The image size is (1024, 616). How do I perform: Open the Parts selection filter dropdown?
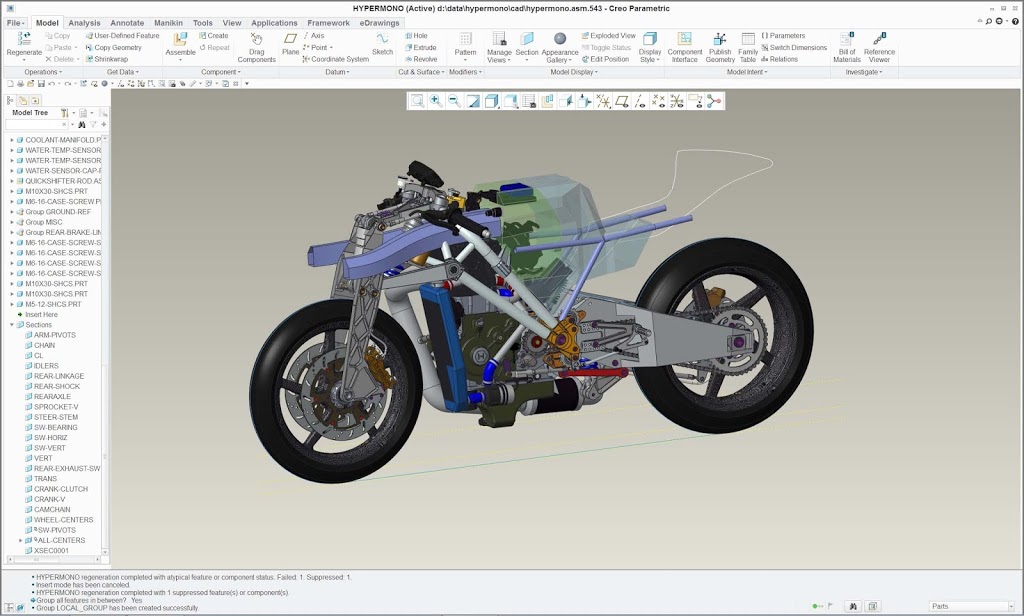[967, 606]
